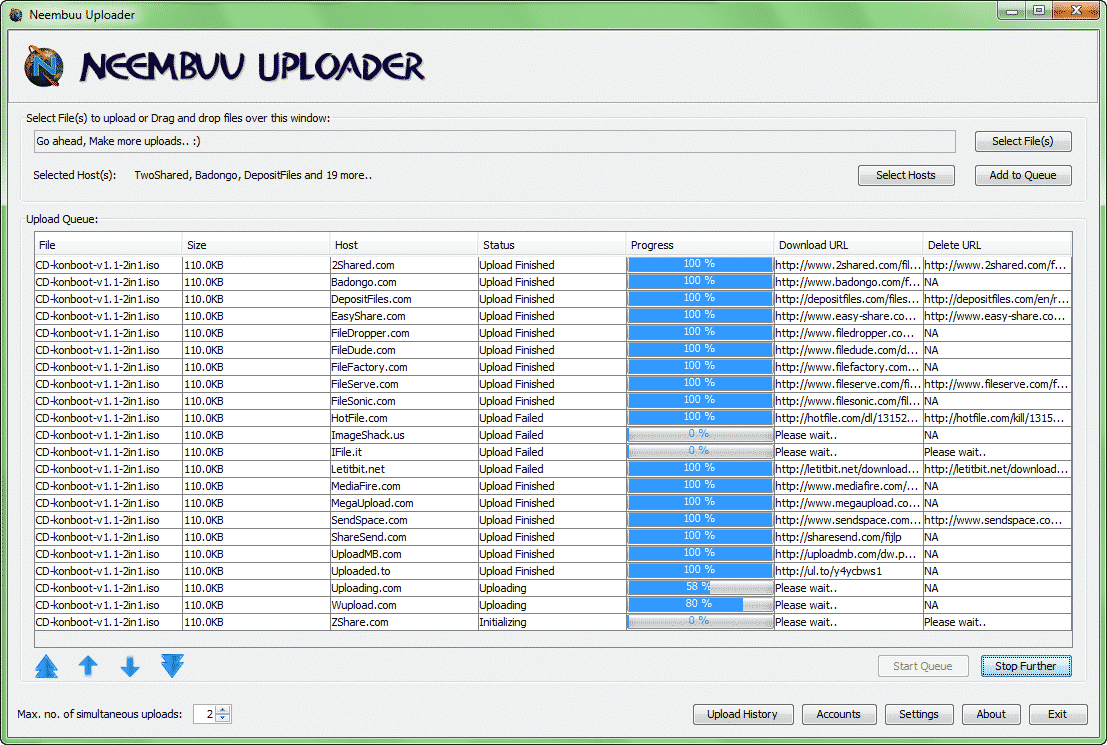This screenshot has width=1107, height=745.
Task: Click the move up arrow icon
Action: tap(88, 666)
